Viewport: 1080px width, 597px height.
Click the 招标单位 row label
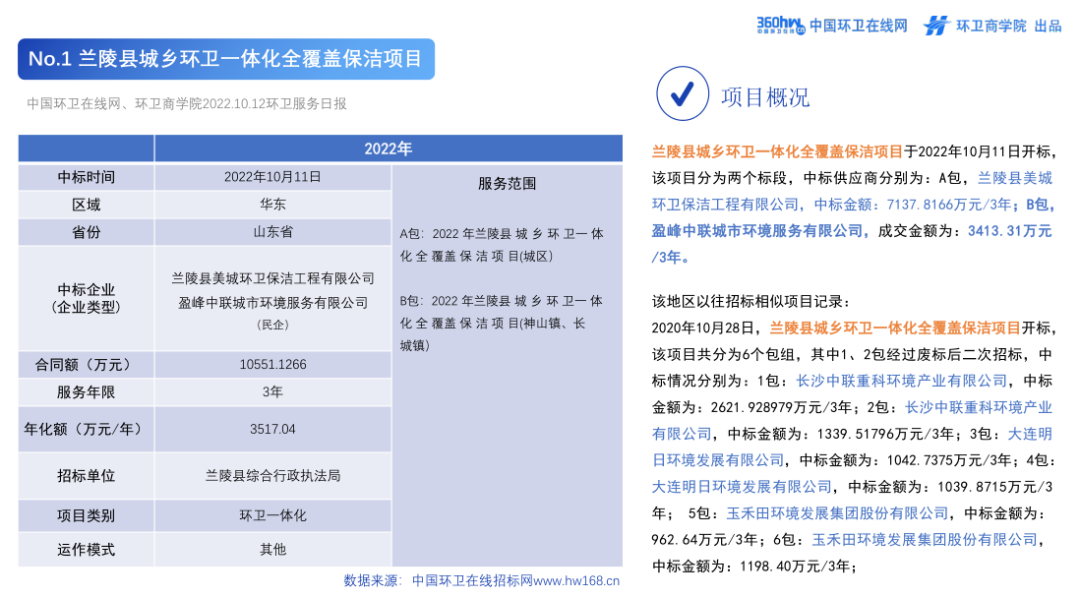[x=86, y=476]
